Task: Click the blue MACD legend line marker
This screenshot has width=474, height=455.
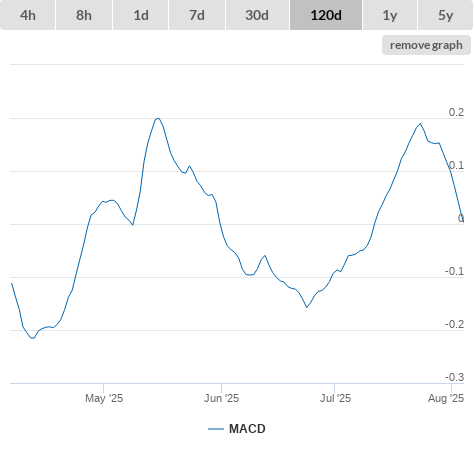Action: (x=216, y=429)
